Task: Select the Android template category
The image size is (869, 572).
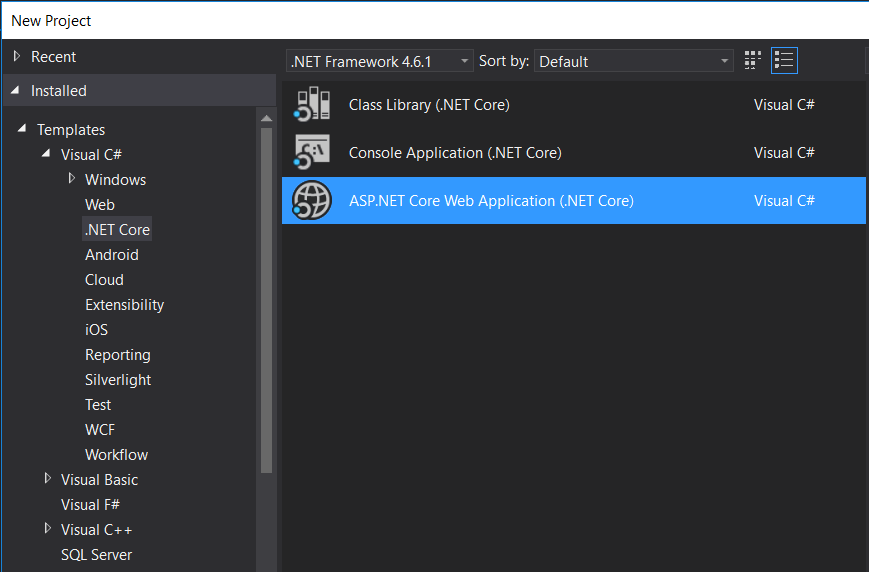Action: pyautogui.click(x=111, y=254)
